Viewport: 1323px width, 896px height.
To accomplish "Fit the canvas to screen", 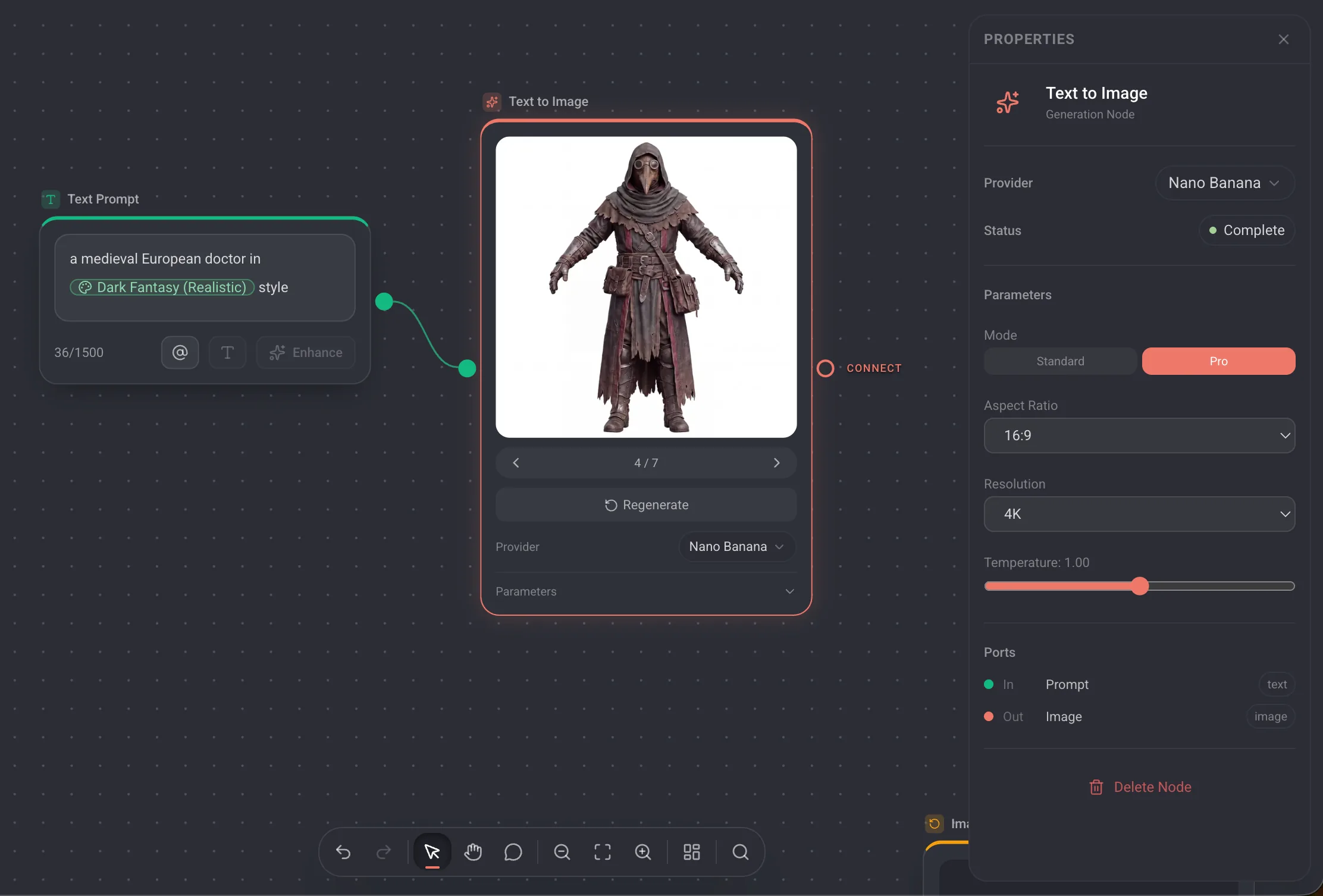I will click(603, 852).
